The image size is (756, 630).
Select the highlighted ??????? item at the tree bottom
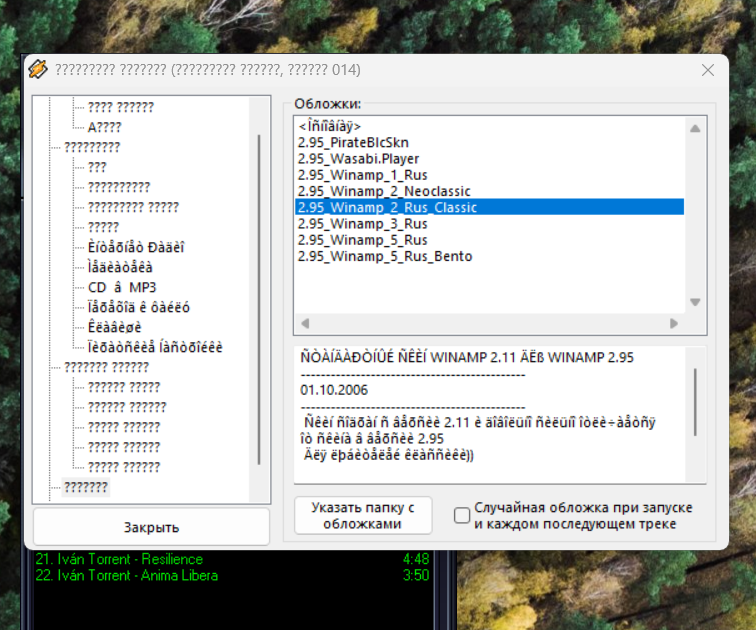[86, 487]
